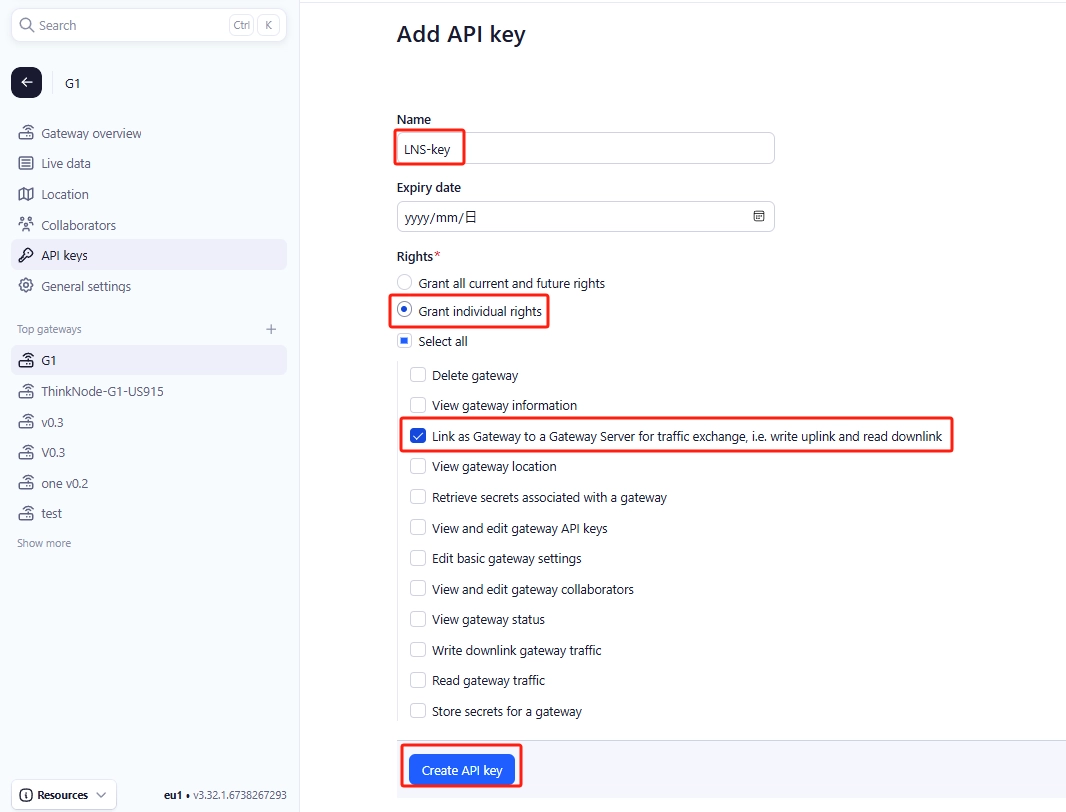
Task: Expand the list with Show more
Action: [x=44, y=543]
